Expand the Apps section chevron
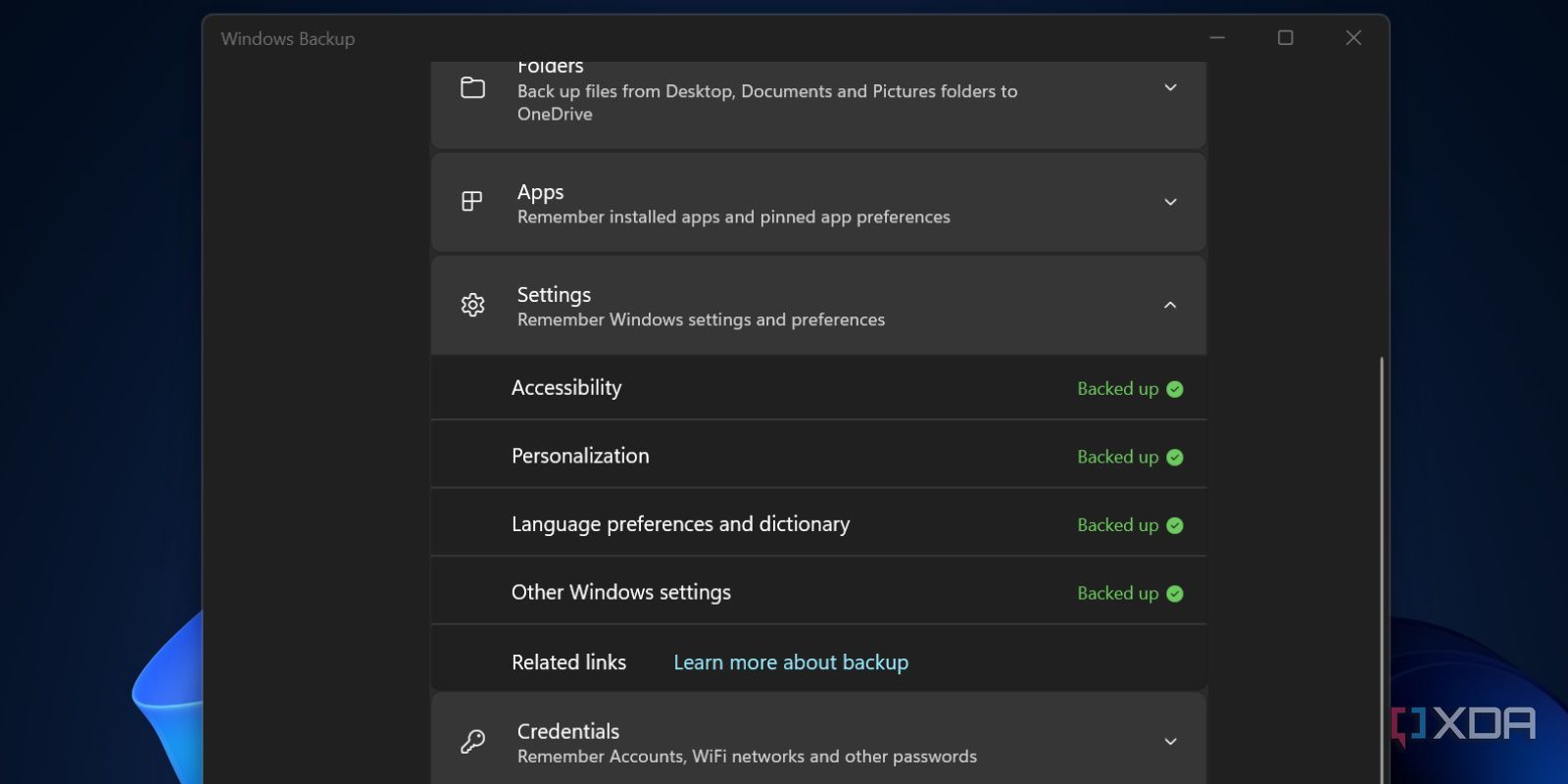The height and width of the screenshot is (784, 1568). (x=1170, y=202)
